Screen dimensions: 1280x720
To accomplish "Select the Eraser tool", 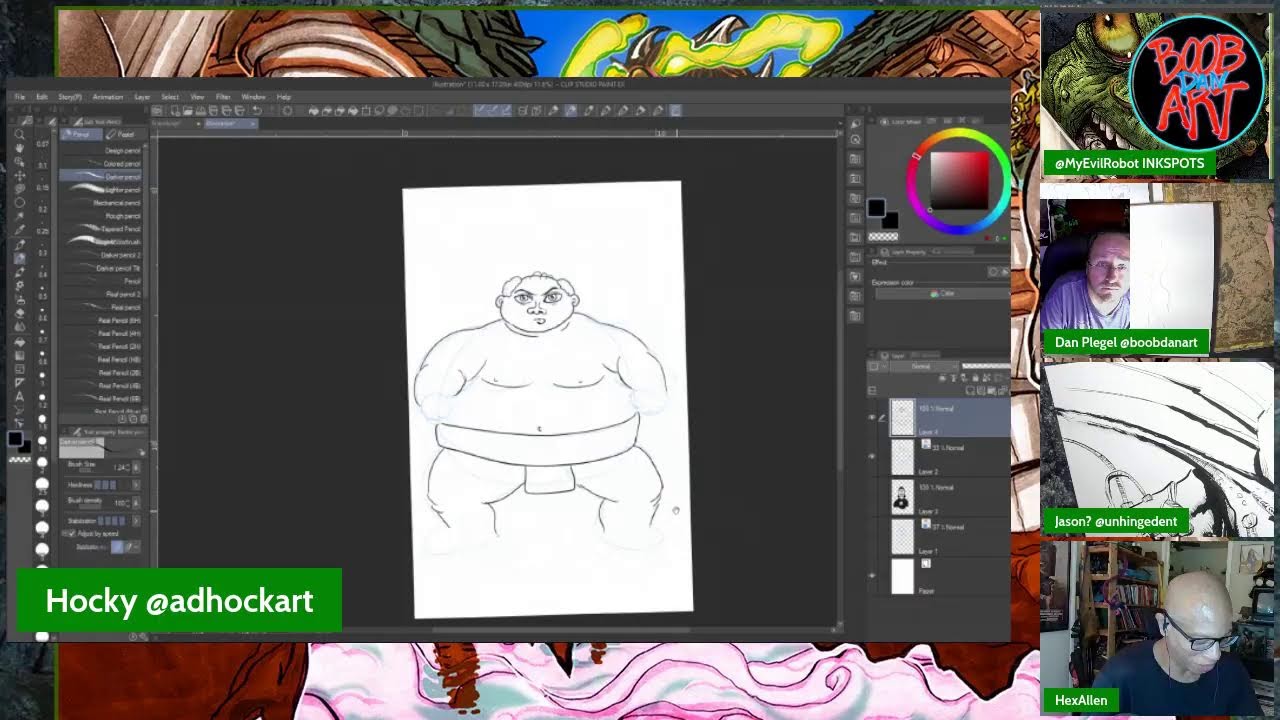I will [x=20, y=313].
